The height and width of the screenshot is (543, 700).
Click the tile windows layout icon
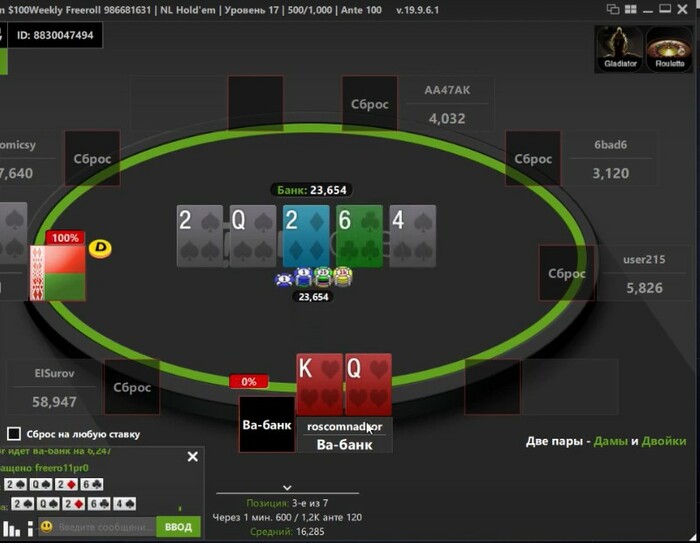pyautogui.click(x=630, y=9)
